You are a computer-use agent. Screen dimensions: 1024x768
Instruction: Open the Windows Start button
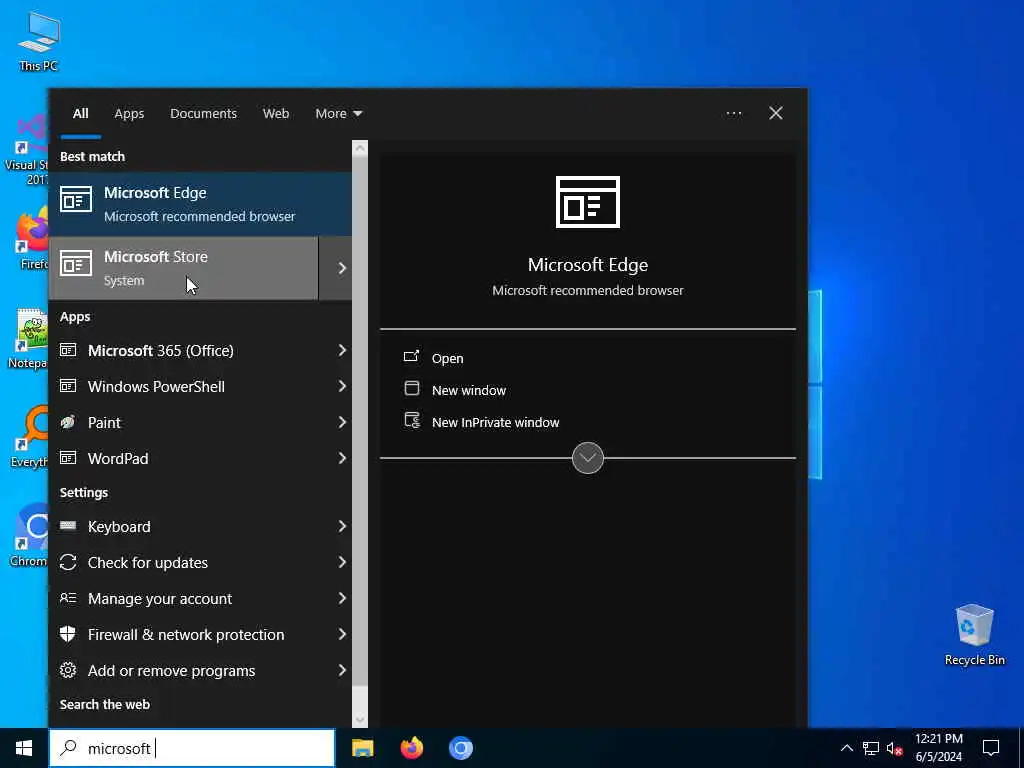point(24,748)
